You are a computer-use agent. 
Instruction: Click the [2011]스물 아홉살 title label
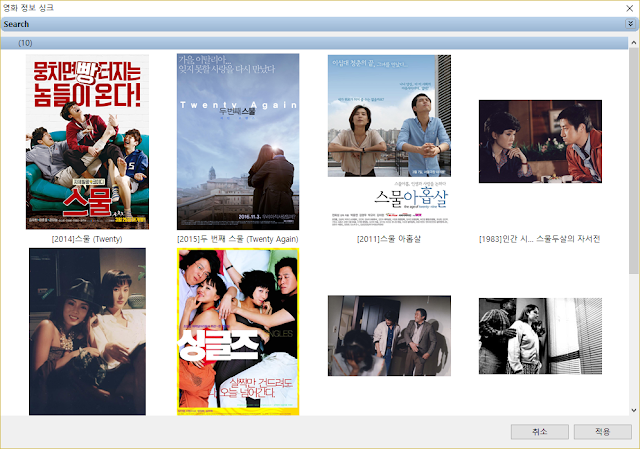tap(389, 239)
